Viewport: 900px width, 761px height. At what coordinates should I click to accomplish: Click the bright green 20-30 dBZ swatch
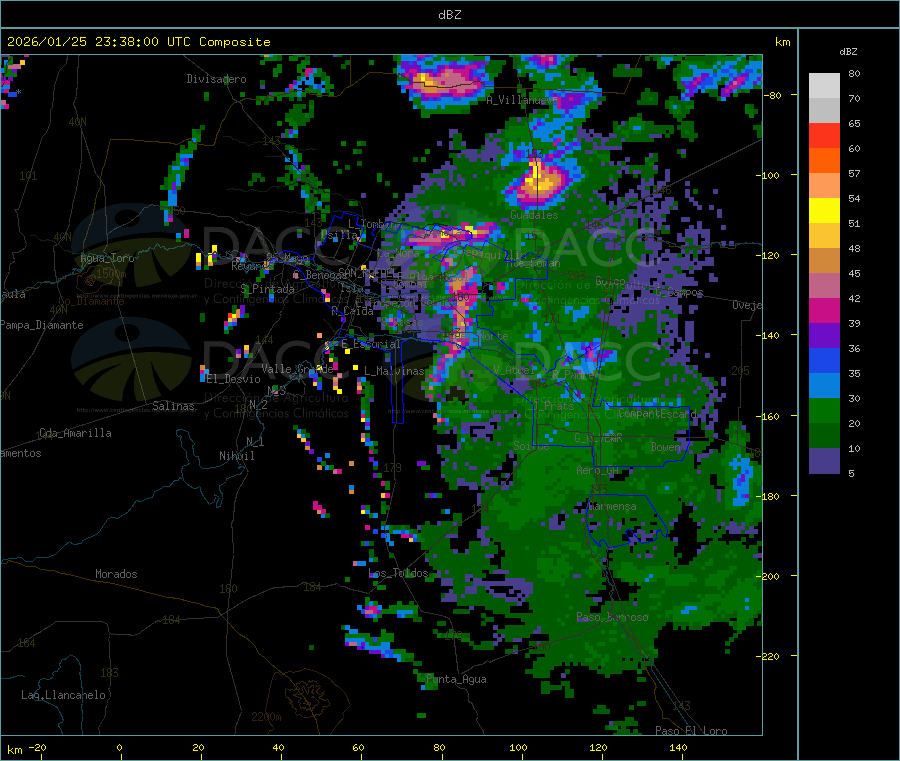(x=824, y=411)
